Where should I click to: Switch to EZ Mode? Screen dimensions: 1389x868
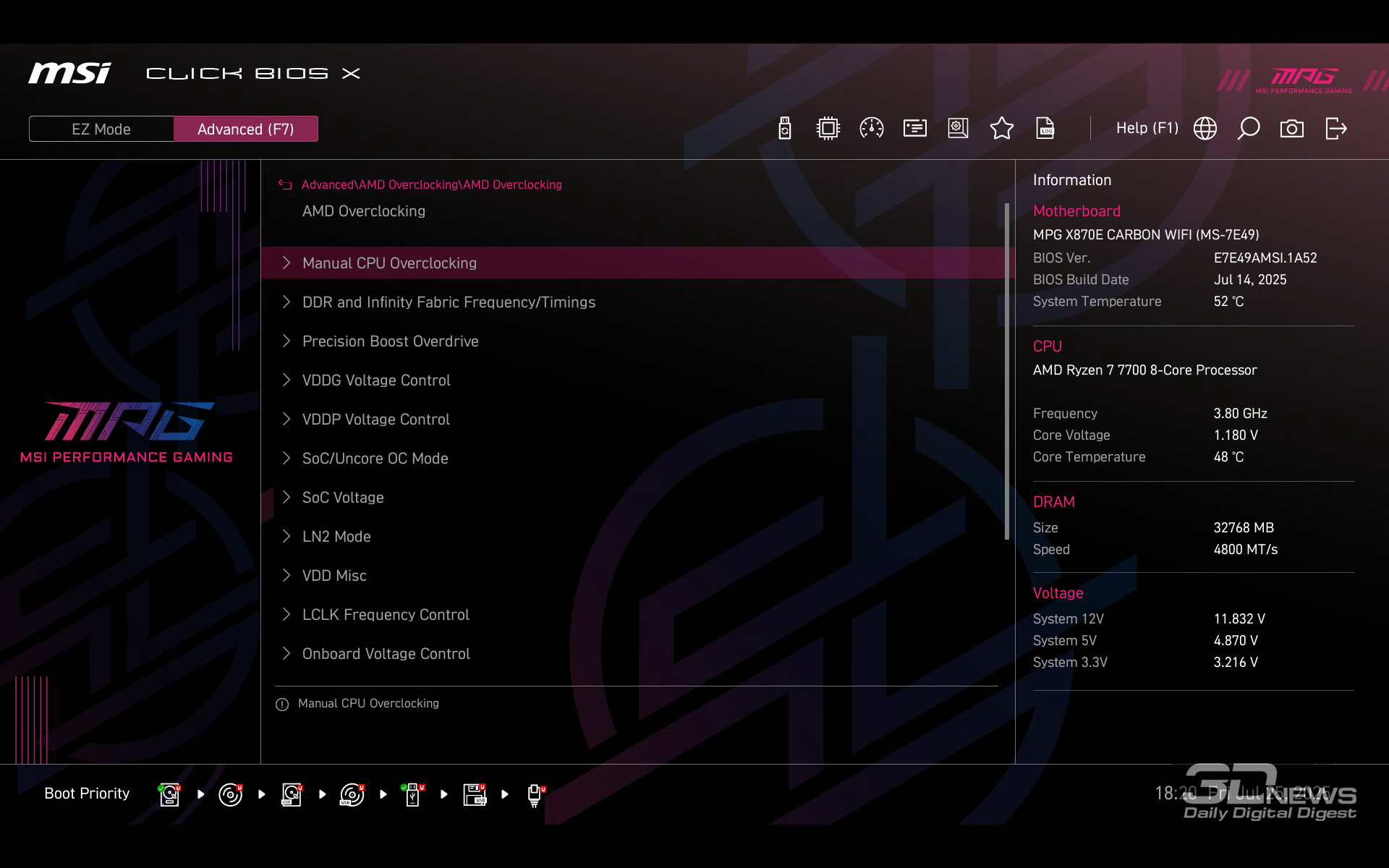coord(101,129)
